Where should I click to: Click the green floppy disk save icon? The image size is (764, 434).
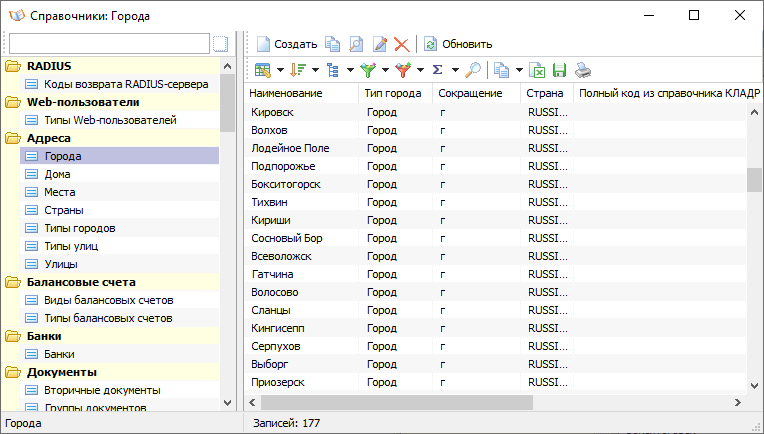pos(559,71)
